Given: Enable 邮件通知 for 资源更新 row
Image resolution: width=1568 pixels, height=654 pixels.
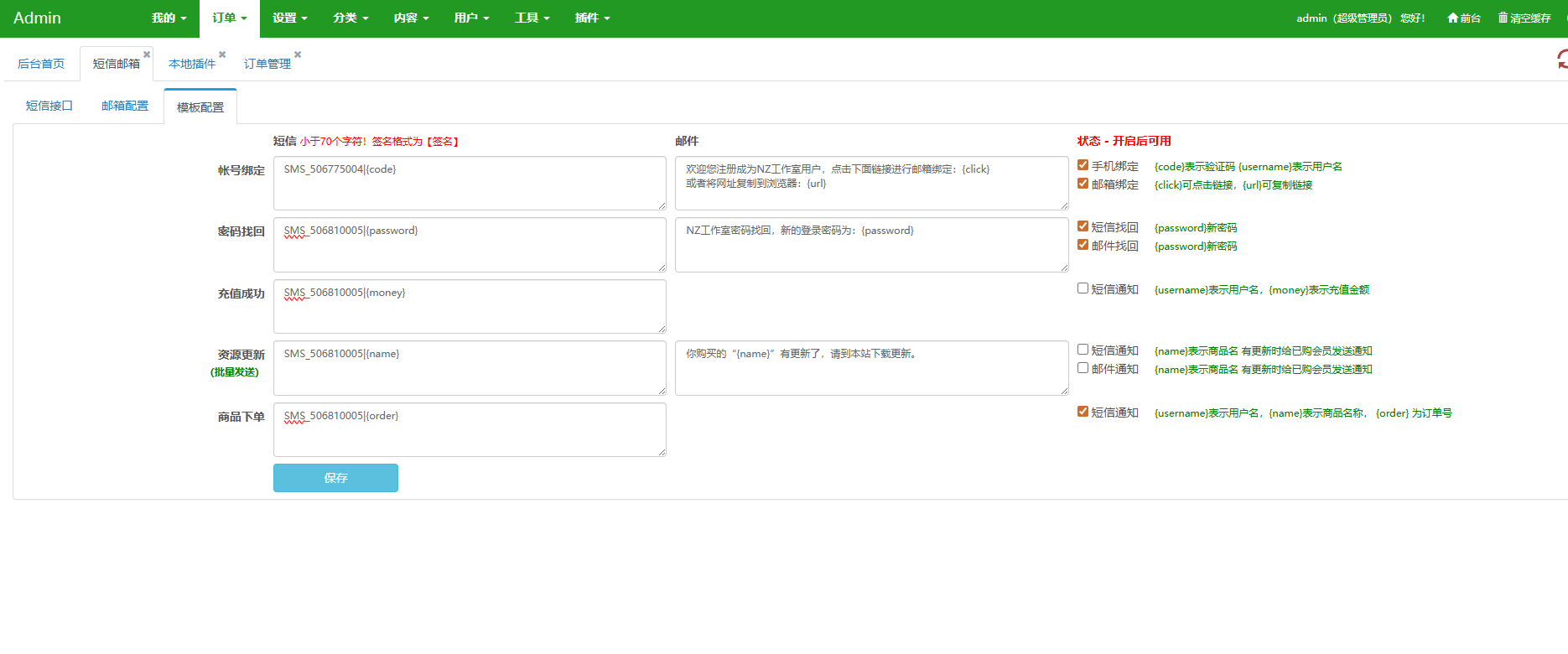Looking at the screenshot, I should point(1083,368).
